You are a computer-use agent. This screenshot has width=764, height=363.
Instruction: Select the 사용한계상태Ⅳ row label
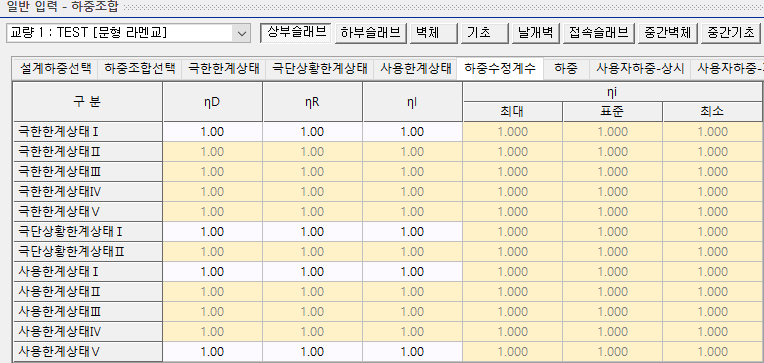click(88, 331)
